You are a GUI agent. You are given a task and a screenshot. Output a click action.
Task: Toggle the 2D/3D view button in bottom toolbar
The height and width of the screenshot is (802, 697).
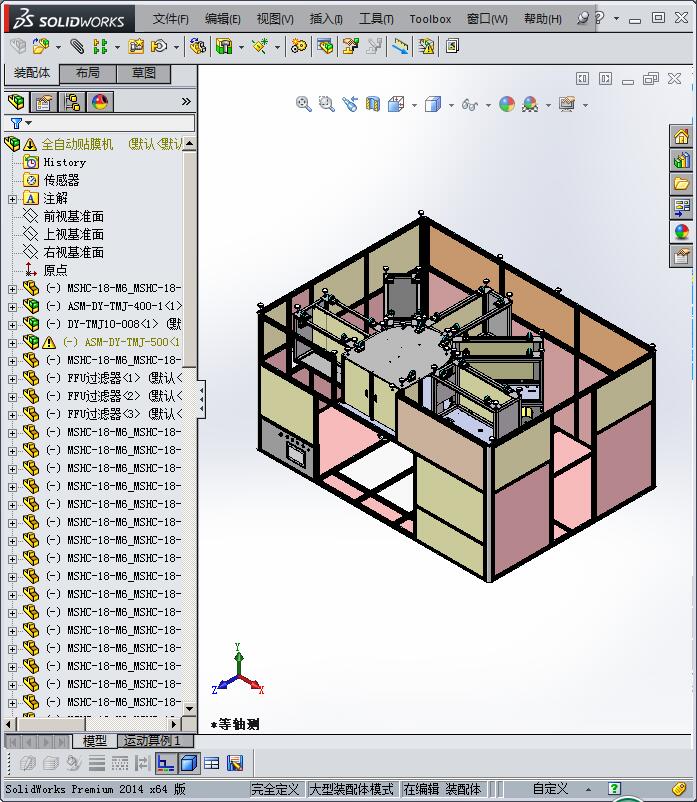[x=166, y=764]
